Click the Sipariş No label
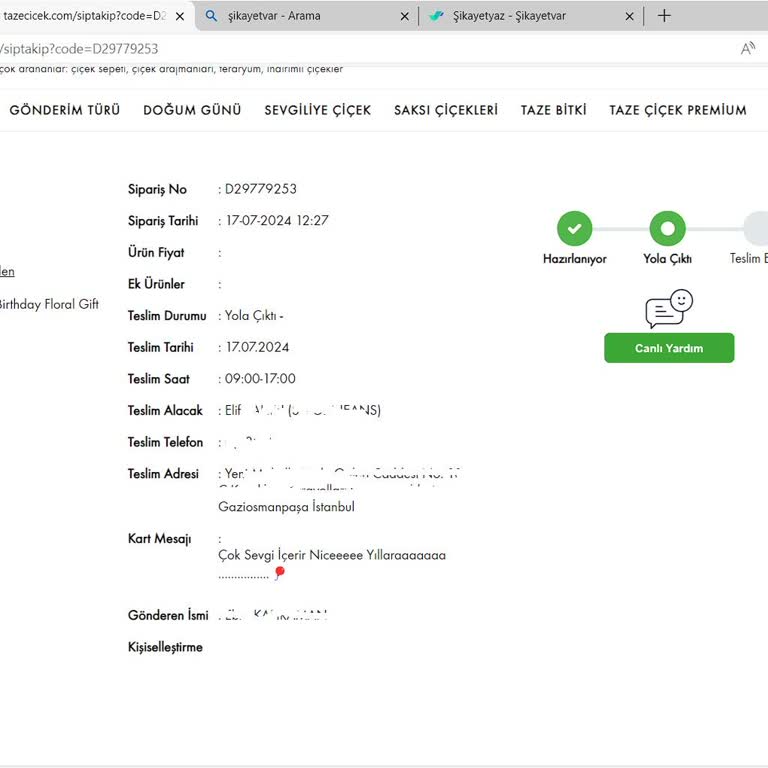This screenshot has width=768, height=768. pyautogui.click(x=157, y=189)
